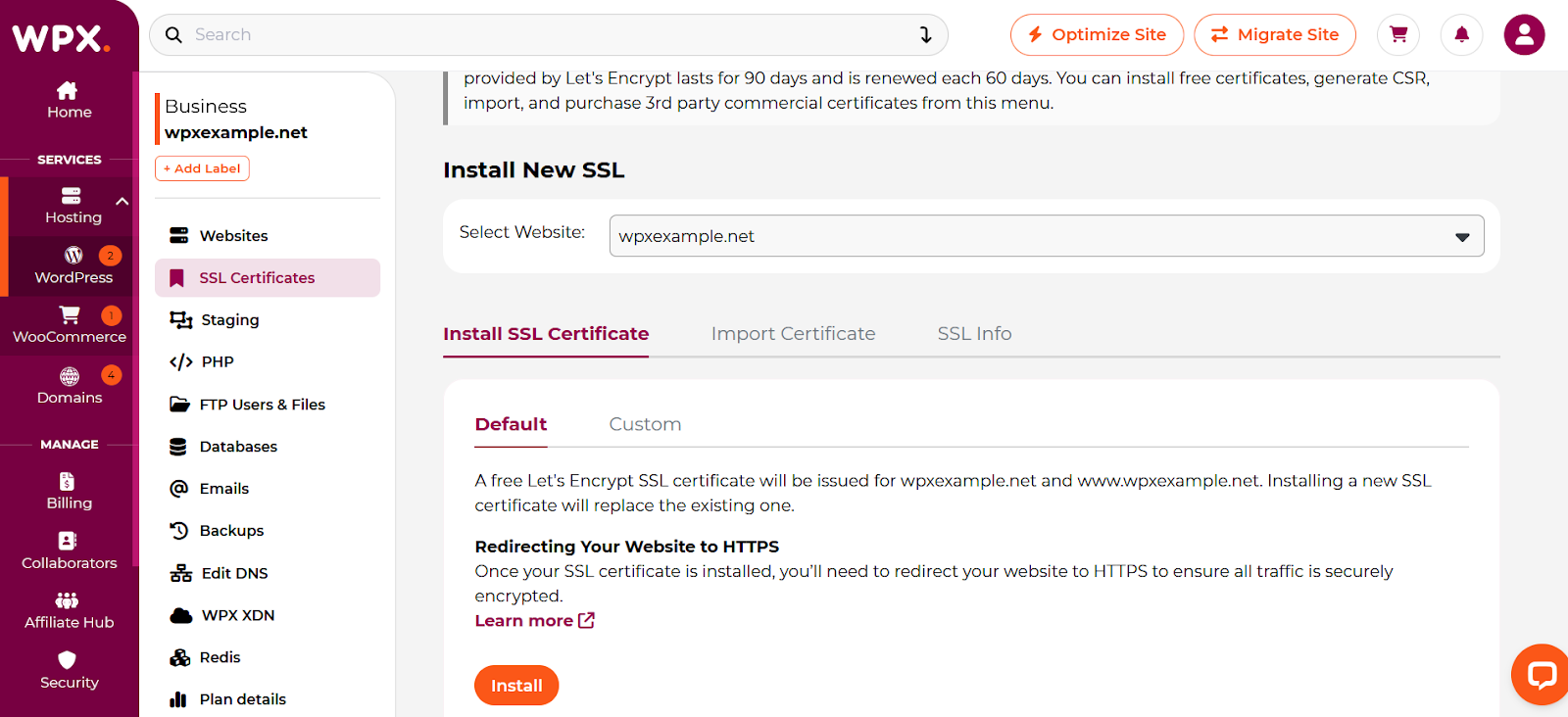Switch to Install SSL Certificate tab
The height and width of the screenshot is (717, 1568).
click(x=546, y=334)
